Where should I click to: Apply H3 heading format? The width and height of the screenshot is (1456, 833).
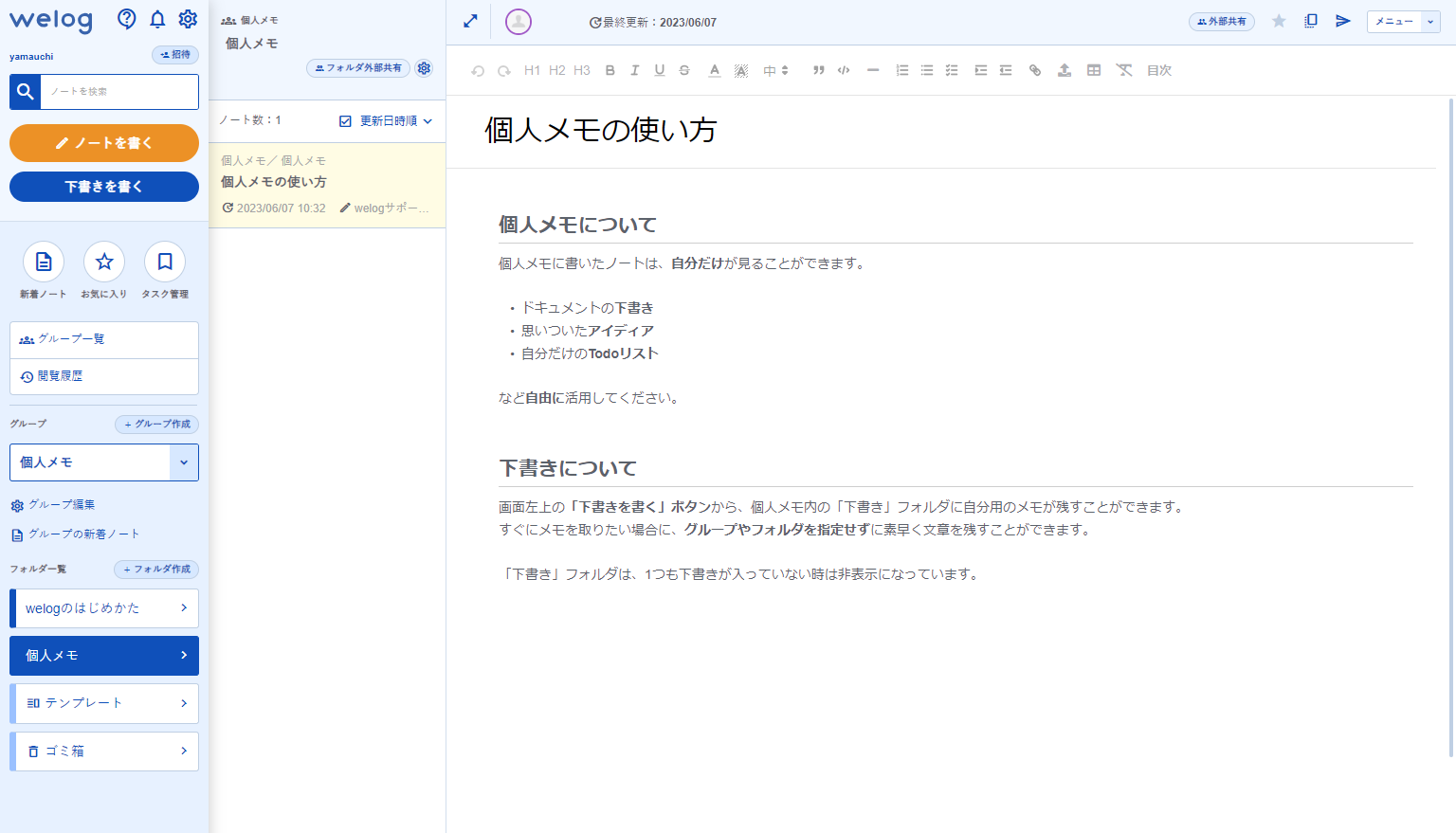(x=582, y=70)
